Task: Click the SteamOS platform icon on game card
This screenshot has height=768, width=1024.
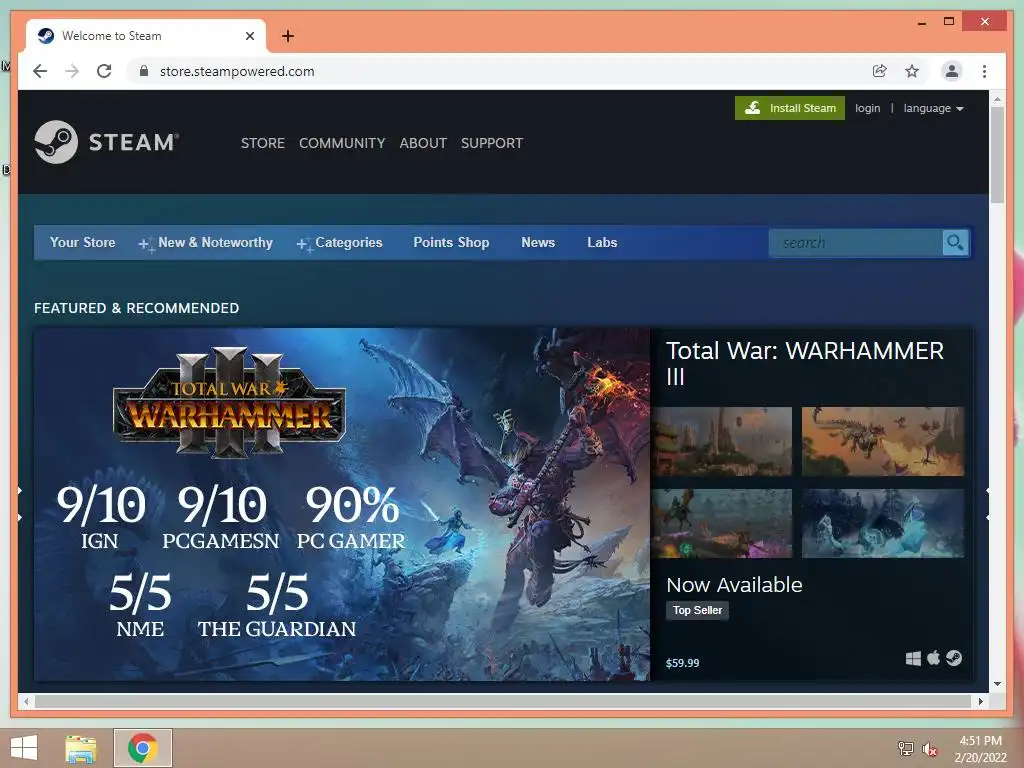Action: click(x=953, y=658)
